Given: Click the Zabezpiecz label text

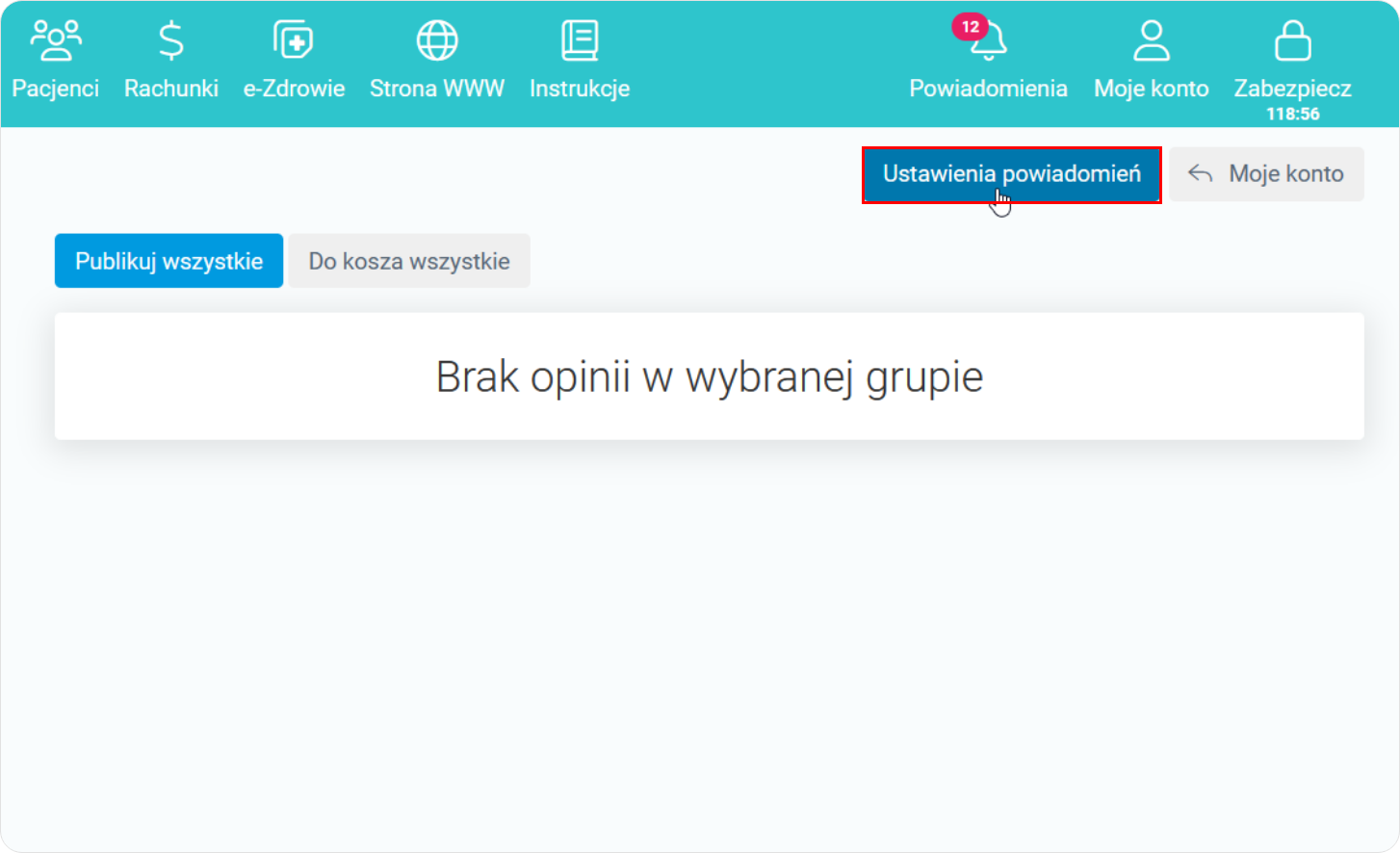Looking at the screenshot, I should [x=1293, y=89].
